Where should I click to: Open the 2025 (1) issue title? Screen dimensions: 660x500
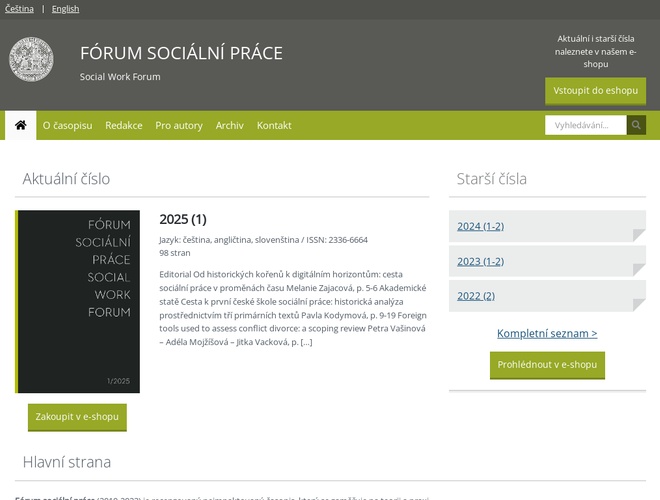[183, 219]
